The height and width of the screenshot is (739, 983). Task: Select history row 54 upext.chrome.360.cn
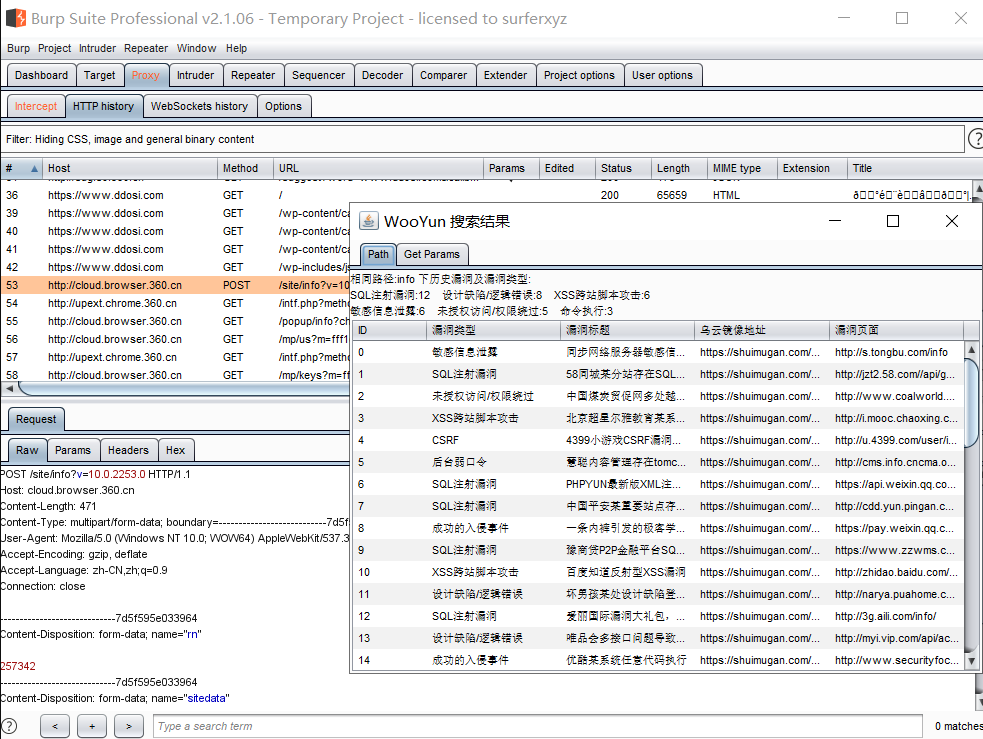point(176,303)
